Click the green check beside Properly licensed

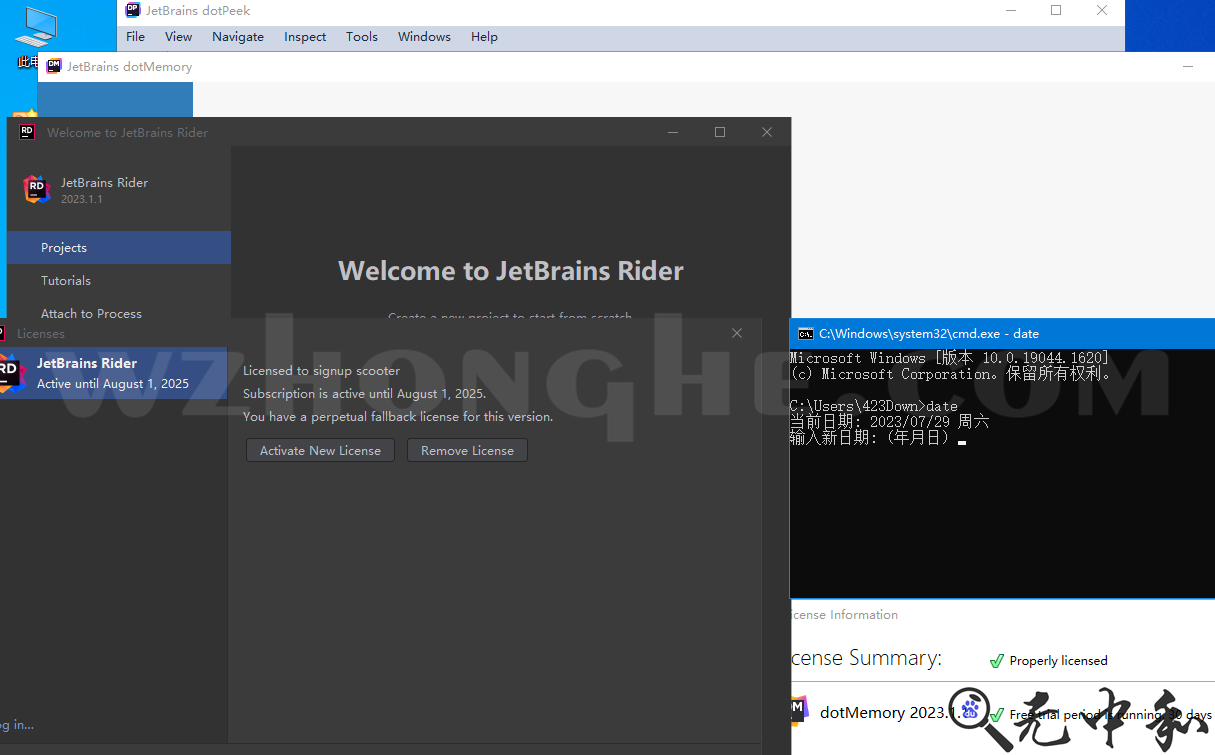click(996, 661)
